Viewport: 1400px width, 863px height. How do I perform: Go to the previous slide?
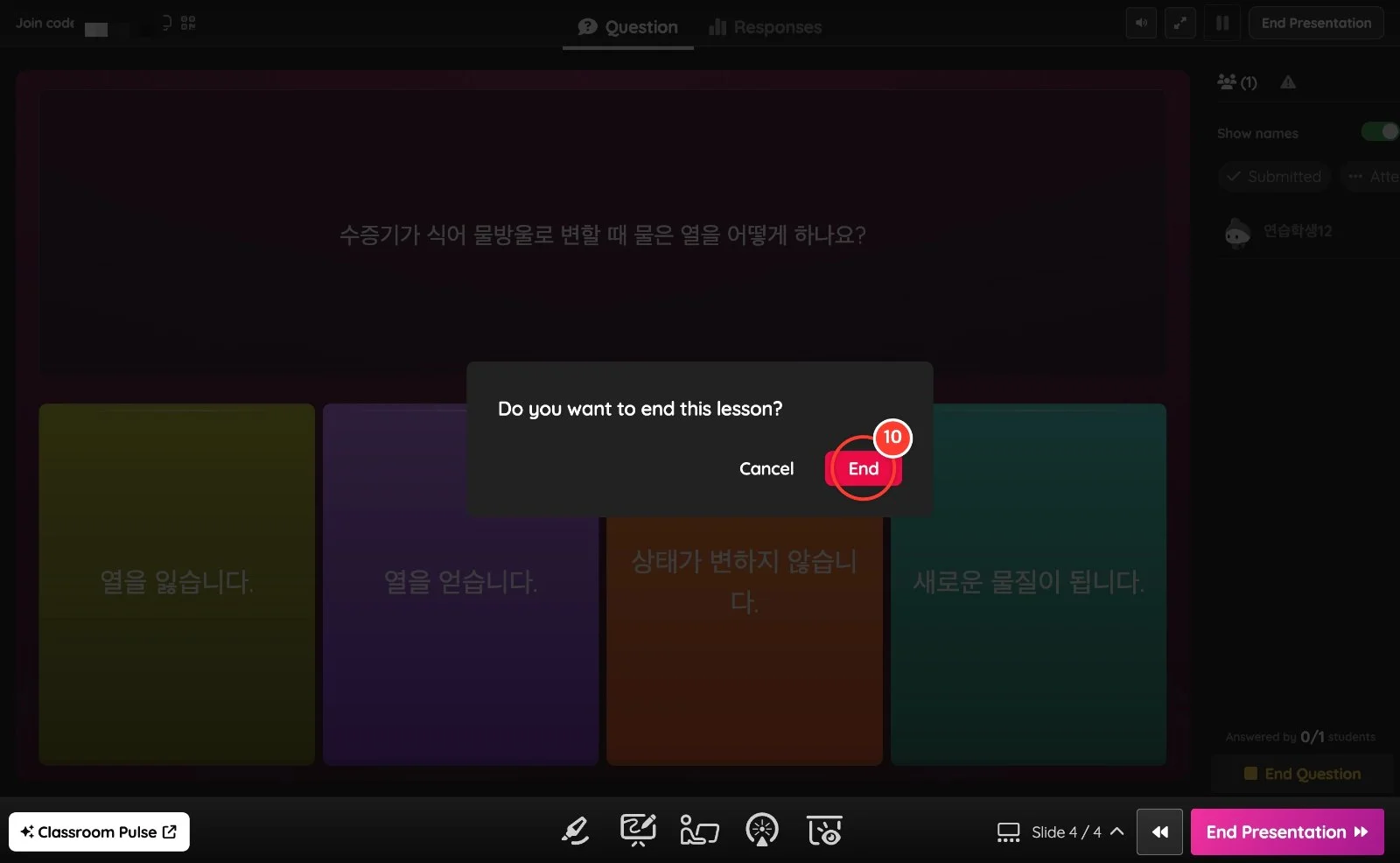coord(1159,831)
